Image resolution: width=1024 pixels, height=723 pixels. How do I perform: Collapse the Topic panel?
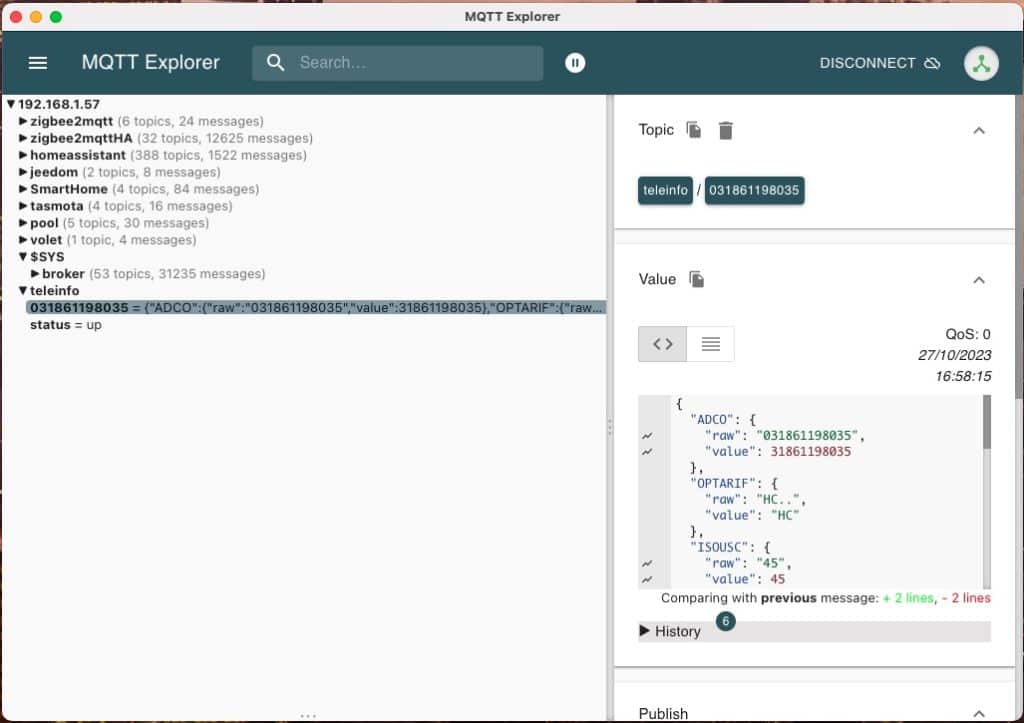[977, 130]
